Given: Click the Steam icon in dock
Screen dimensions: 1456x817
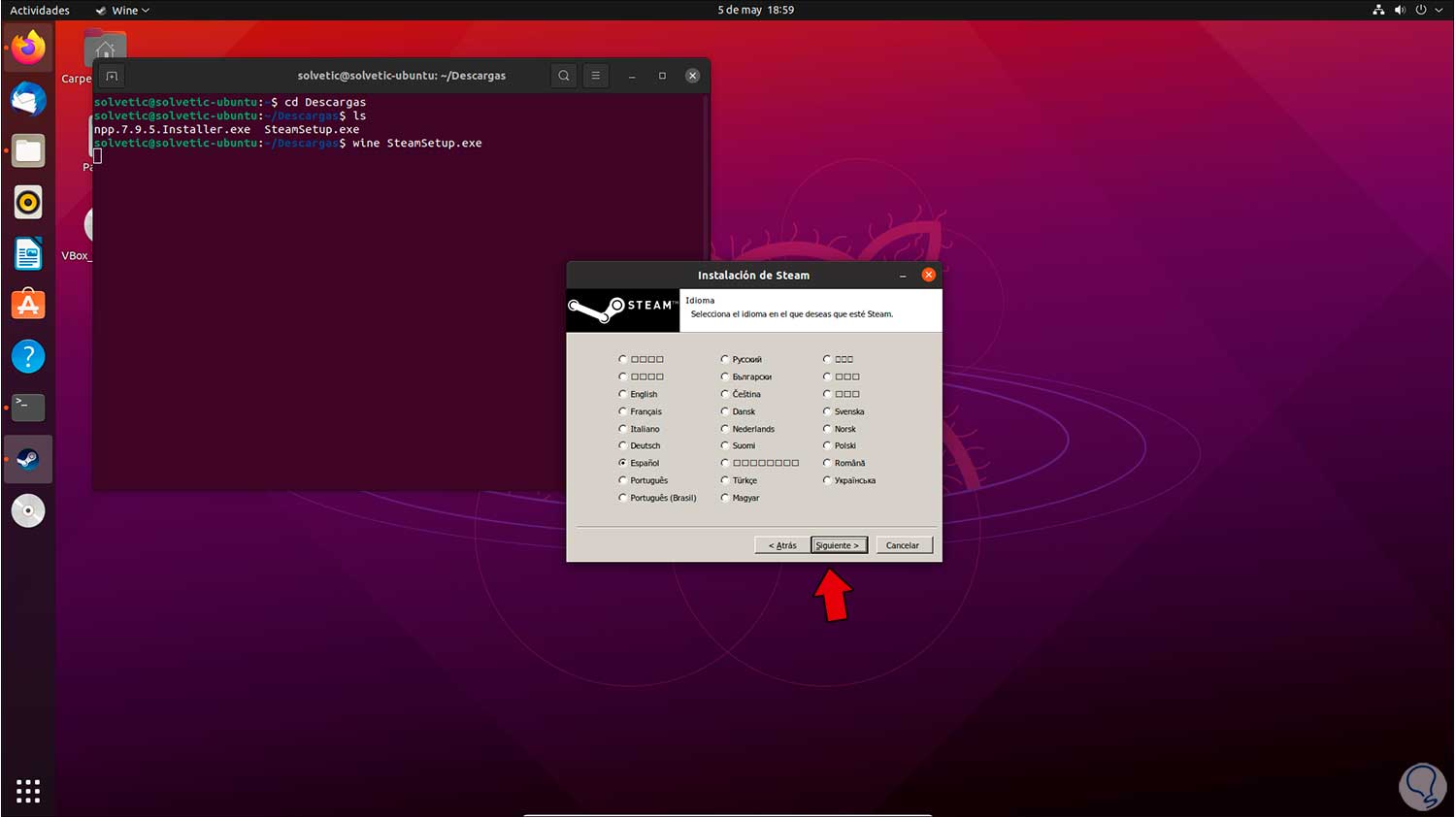Looking at the screenshot, I should click(28, 459).
